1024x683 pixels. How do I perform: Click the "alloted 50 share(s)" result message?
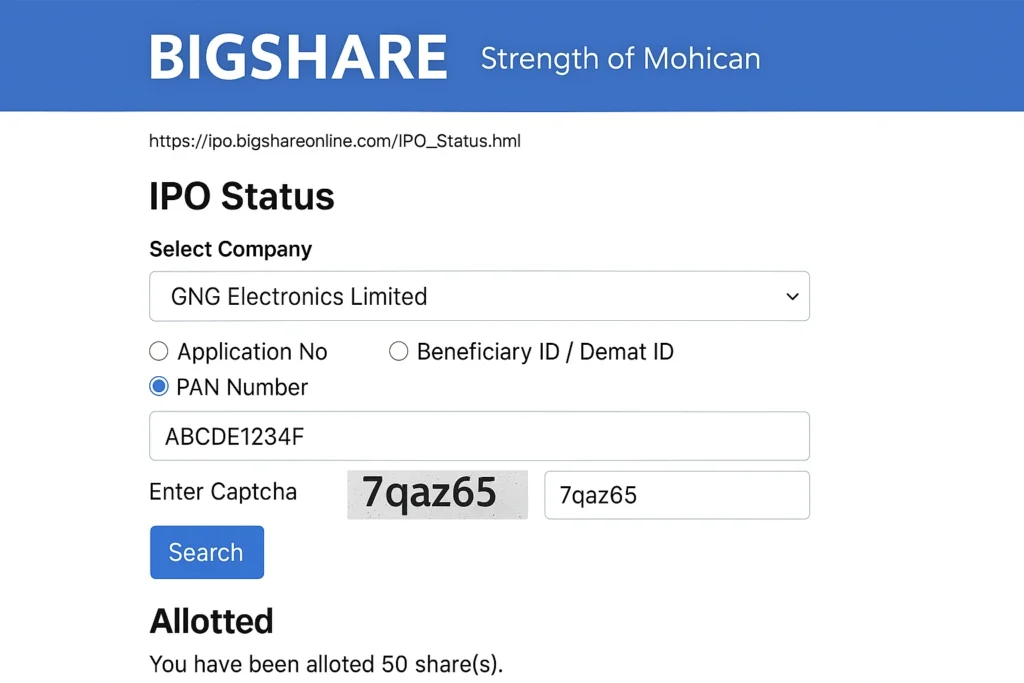point(326,664)
